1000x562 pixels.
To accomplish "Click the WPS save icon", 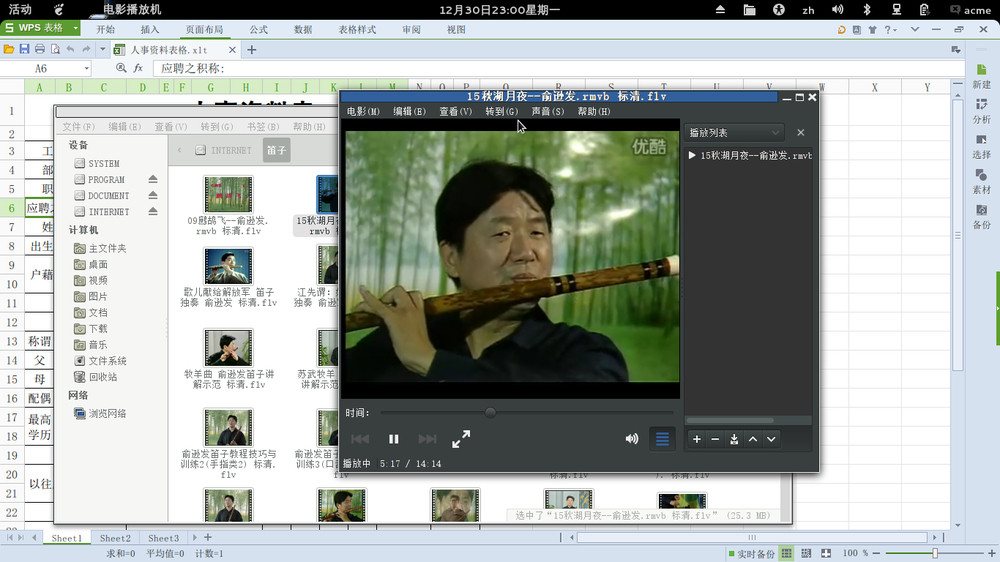I will [x=24, y=49].
